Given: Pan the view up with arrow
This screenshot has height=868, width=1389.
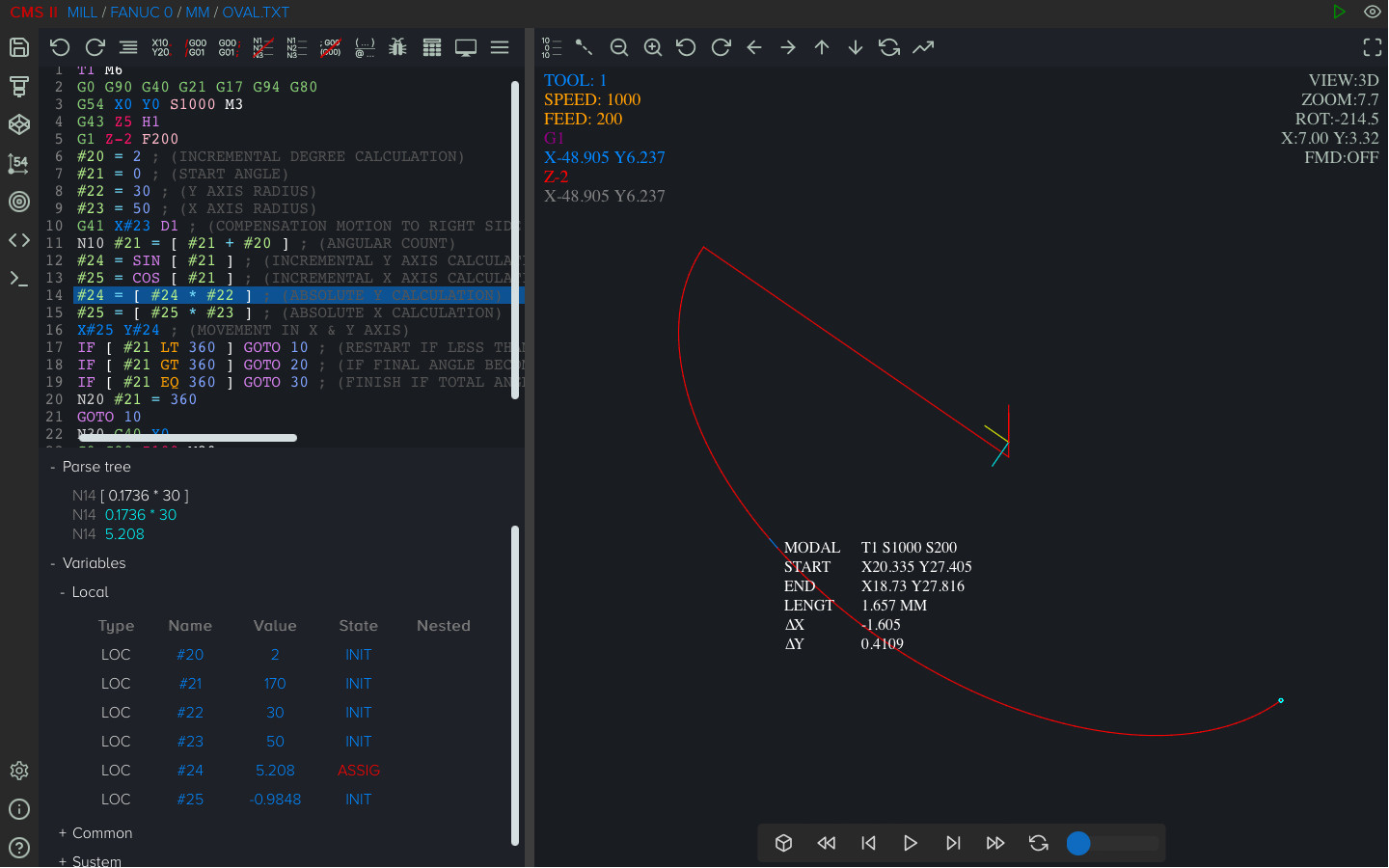Looking at the screenshot, I should (x=822, y=47).
